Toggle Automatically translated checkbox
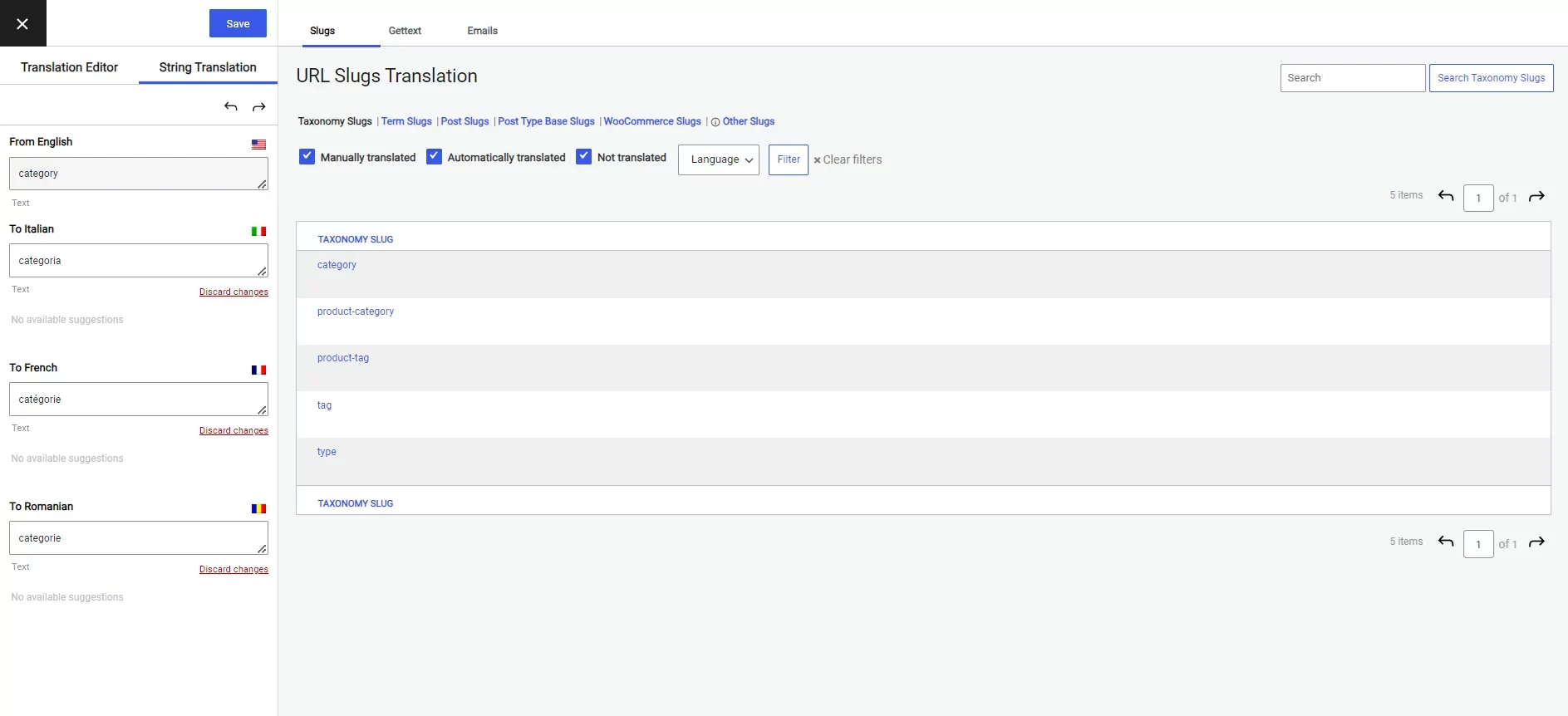Image resolution: width=1568 pixels, height=716 pixels. (x=434, y=157)
